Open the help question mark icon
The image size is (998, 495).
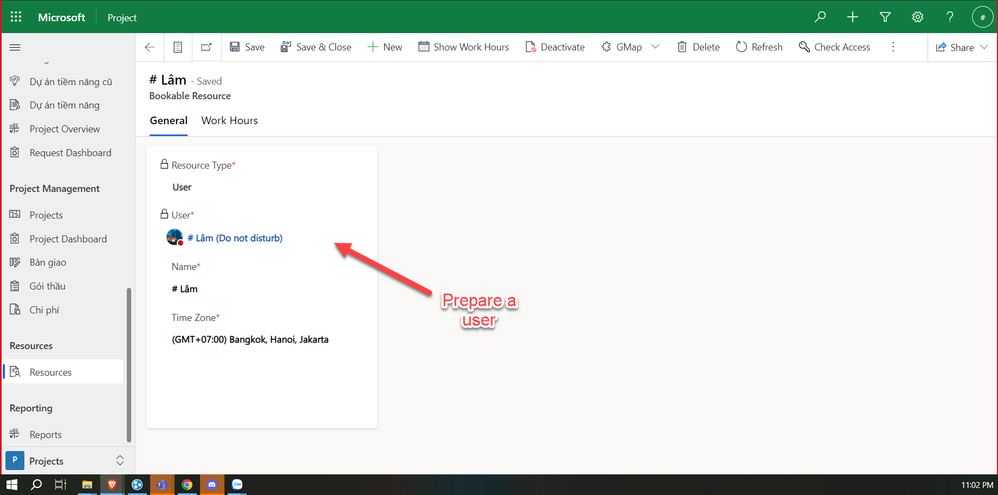[x=950, y=17]
